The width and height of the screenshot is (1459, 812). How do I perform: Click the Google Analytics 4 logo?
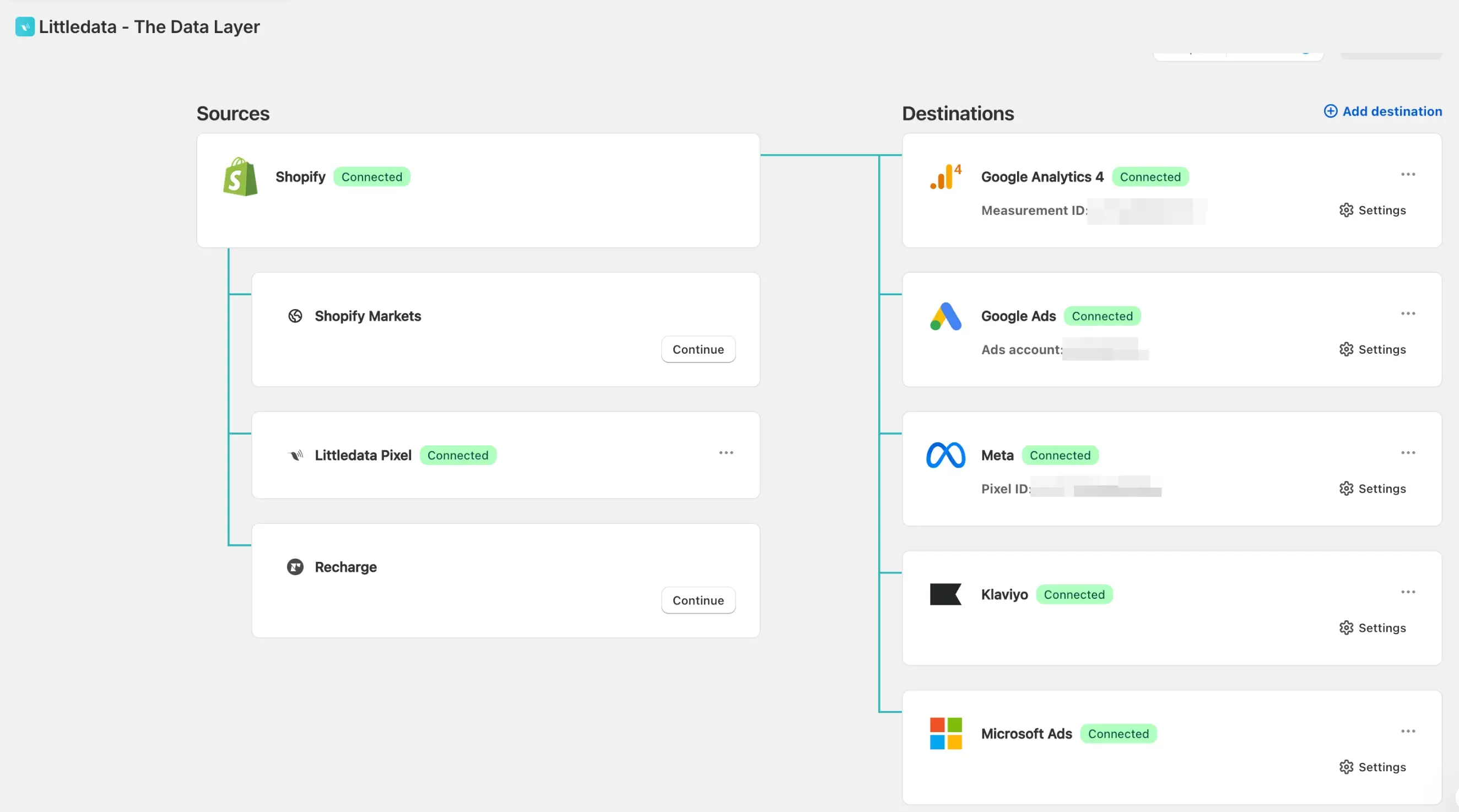click(x=945, y=177)
